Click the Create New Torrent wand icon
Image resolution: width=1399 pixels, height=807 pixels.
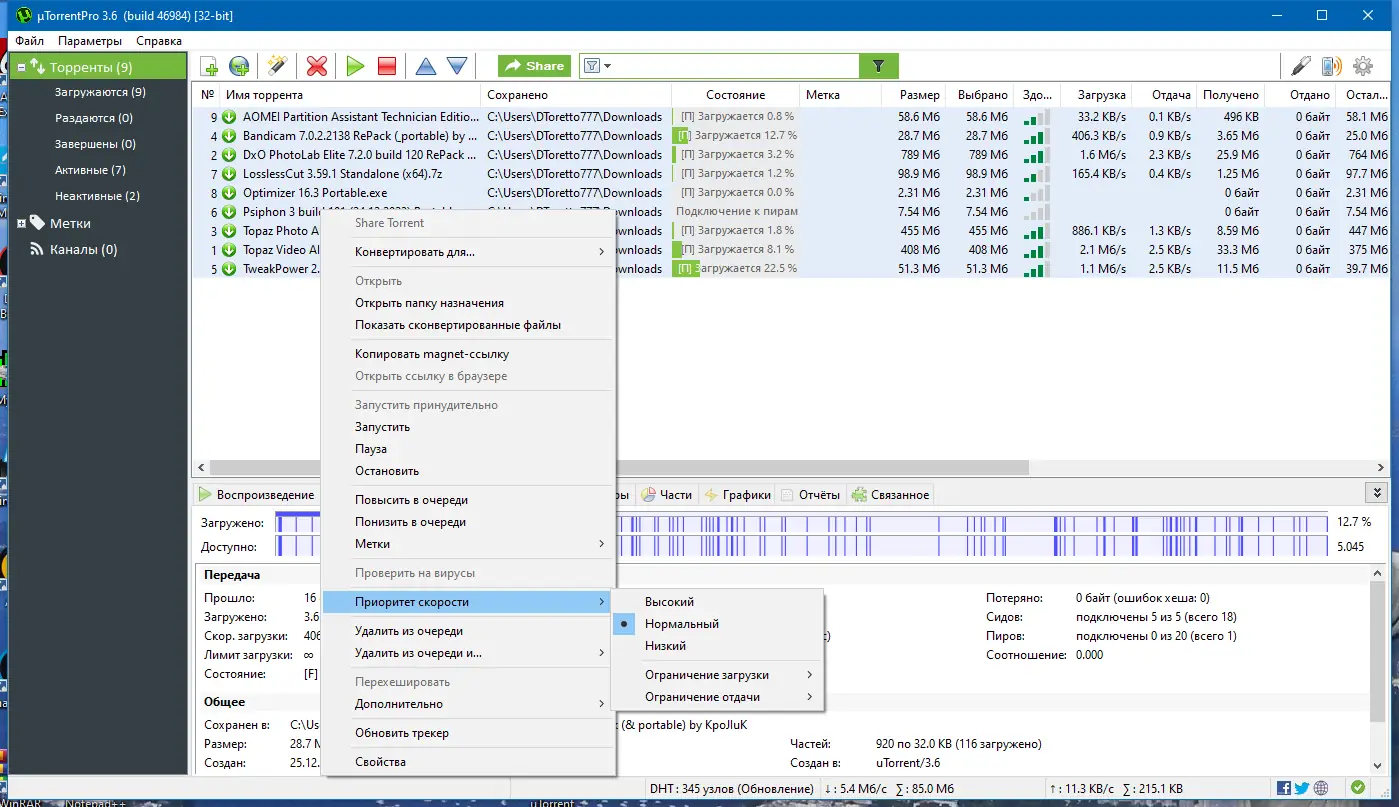point(277,66)
